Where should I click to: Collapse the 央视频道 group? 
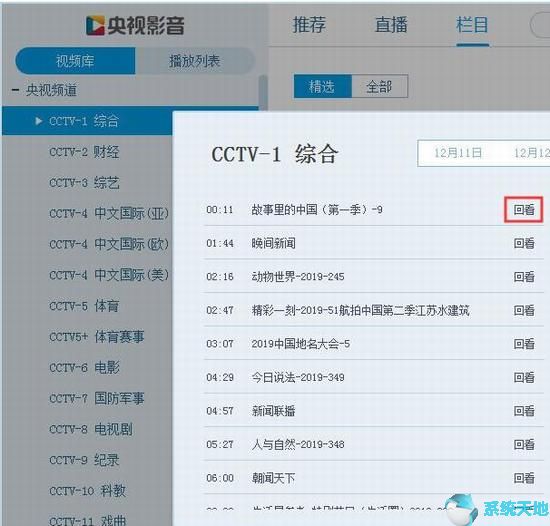coord(15,90)
